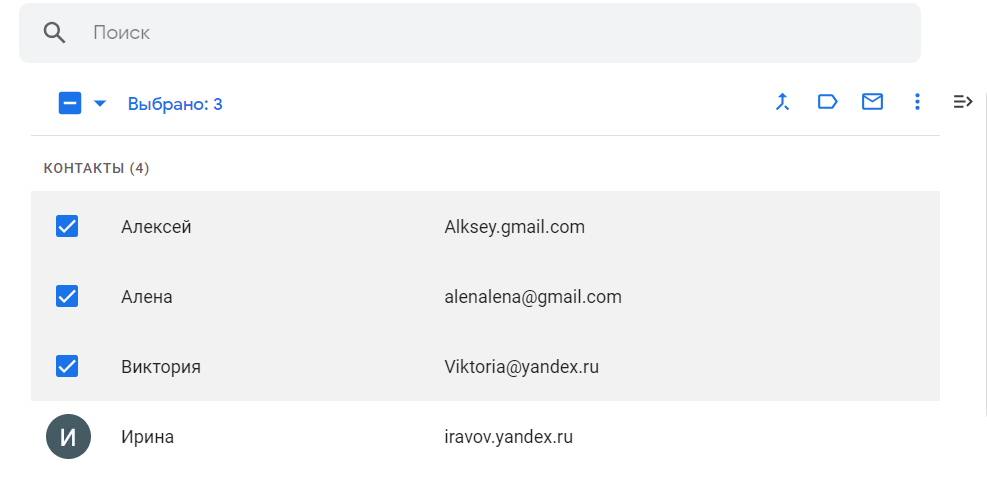
Task: Click the Выбрано: 3 selection label
Action: (x=175, y=104)
